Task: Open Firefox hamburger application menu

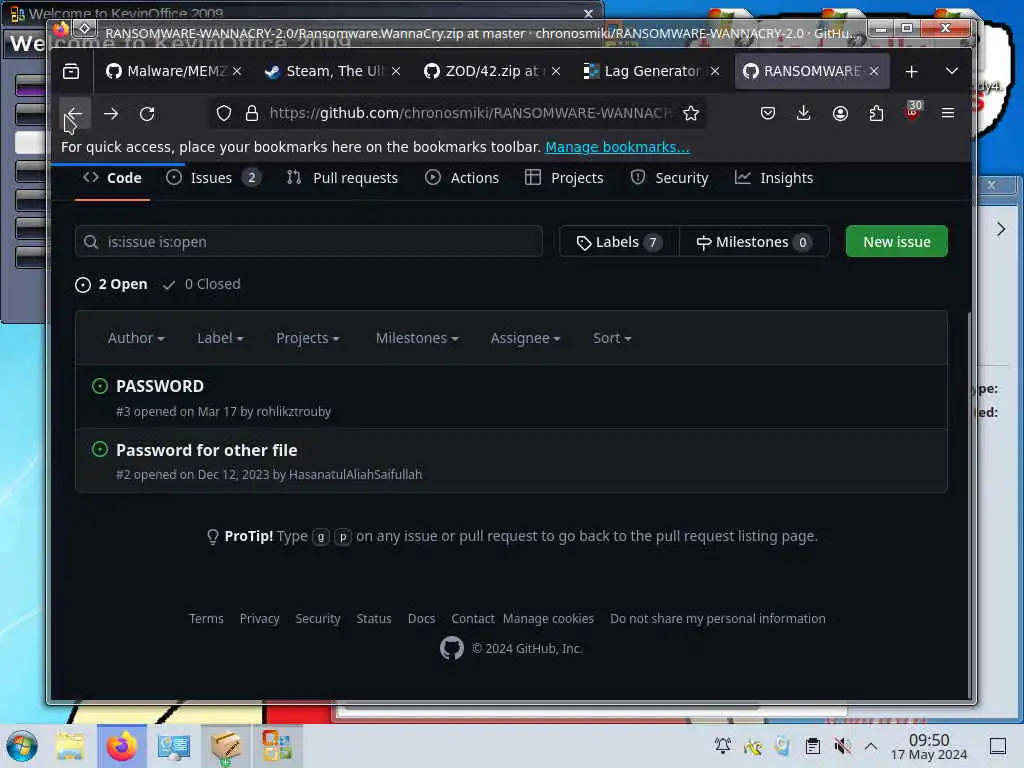Action: (x=948, y=113)
